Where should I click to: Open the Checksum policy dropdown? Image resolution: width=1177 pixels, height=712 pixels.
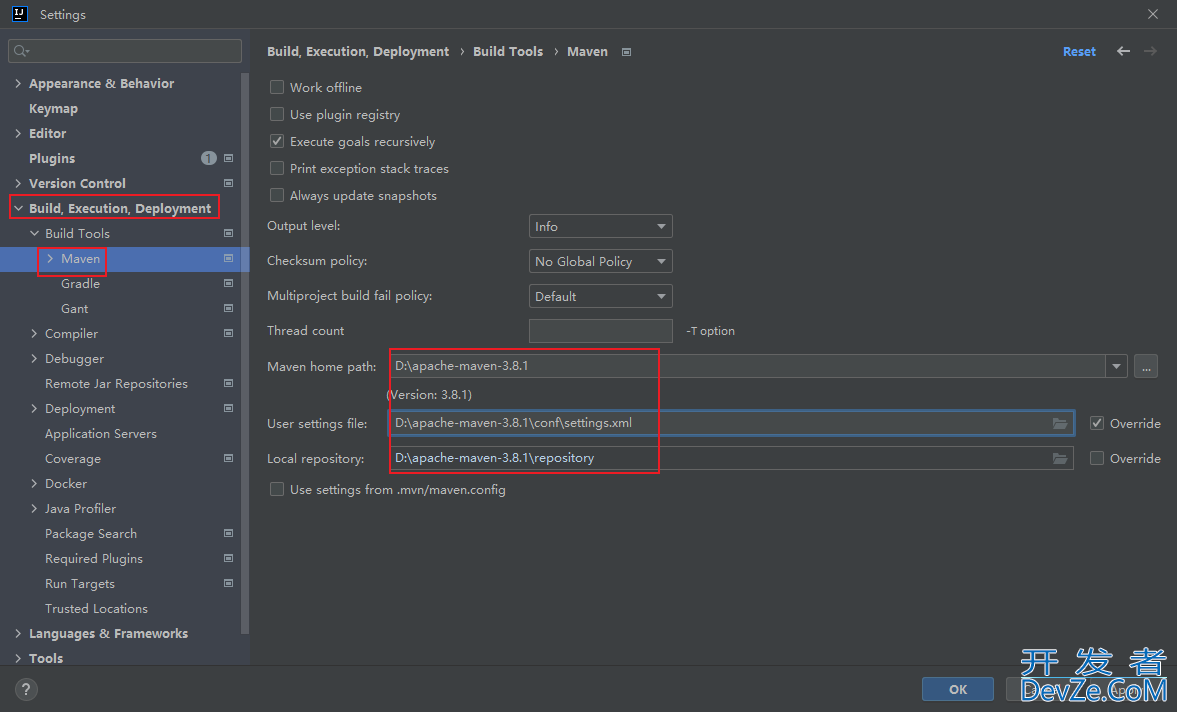601,261
